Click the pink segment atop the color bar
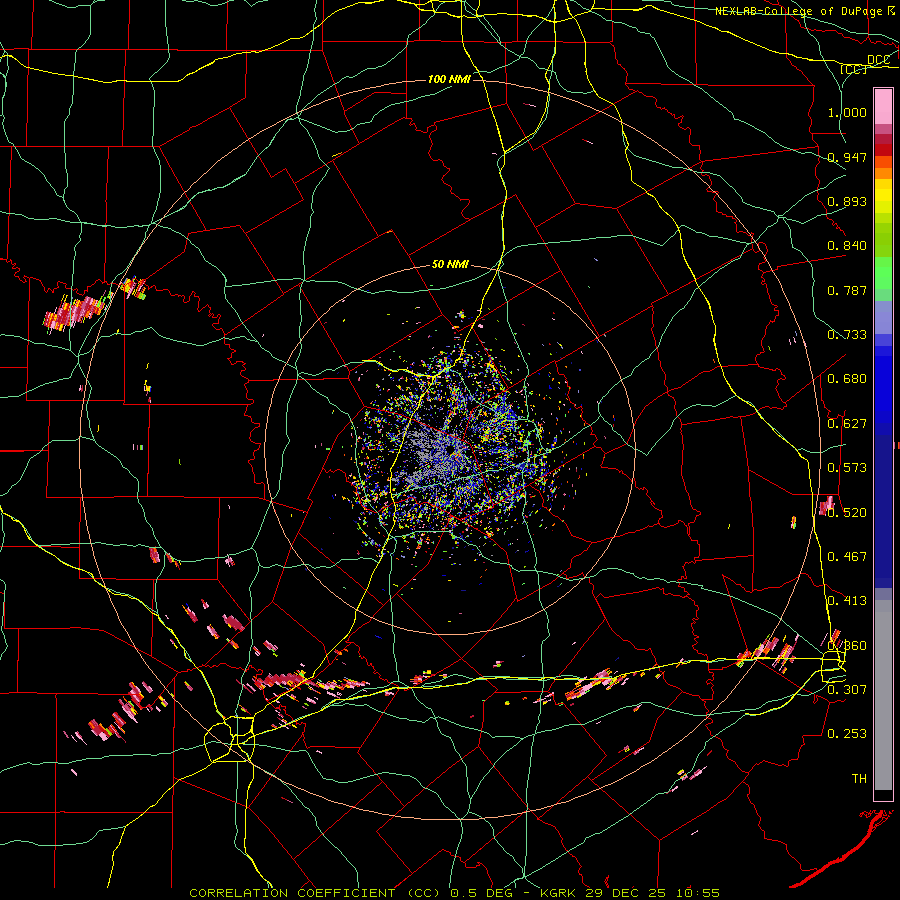Viewport: 900px width, 900px height. pyautogui.click(x=883, y=106)
